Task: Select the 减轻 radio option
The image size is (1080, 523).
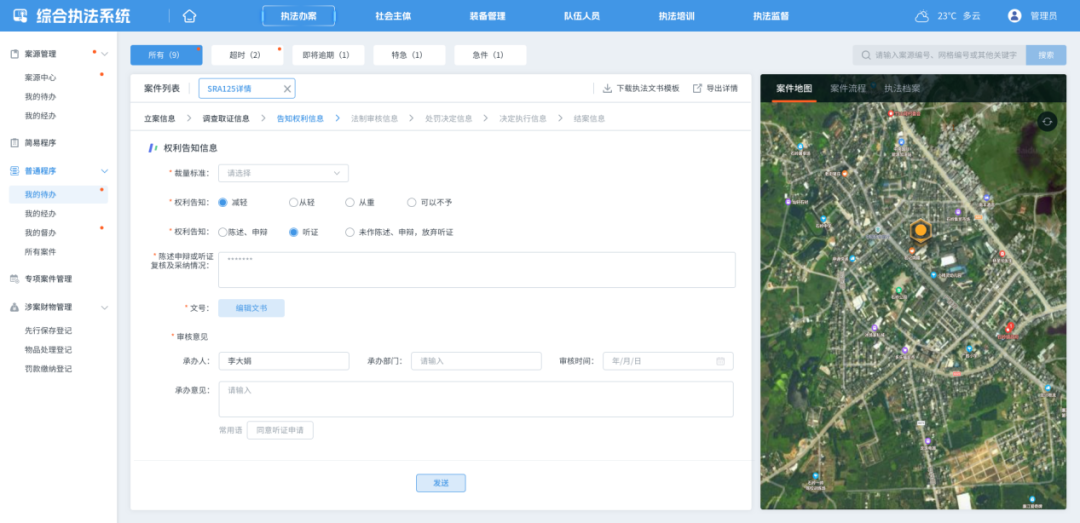Action: tap(222, 203)
